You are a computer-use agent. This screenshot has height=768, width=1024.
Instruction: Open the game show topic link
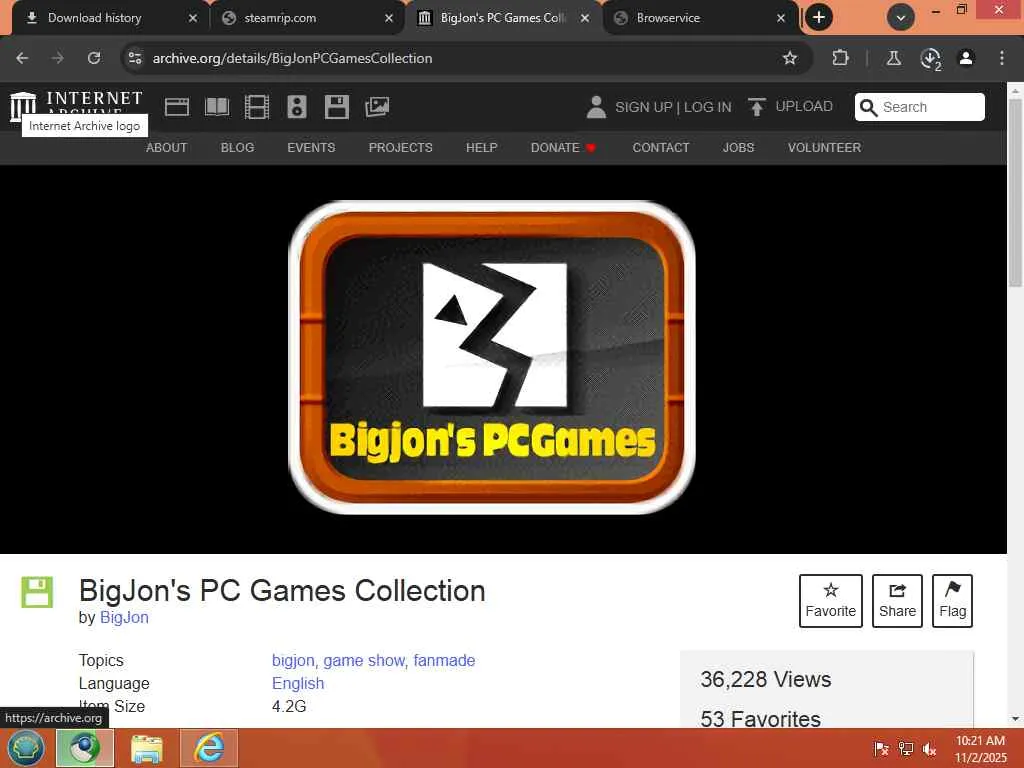364,660
